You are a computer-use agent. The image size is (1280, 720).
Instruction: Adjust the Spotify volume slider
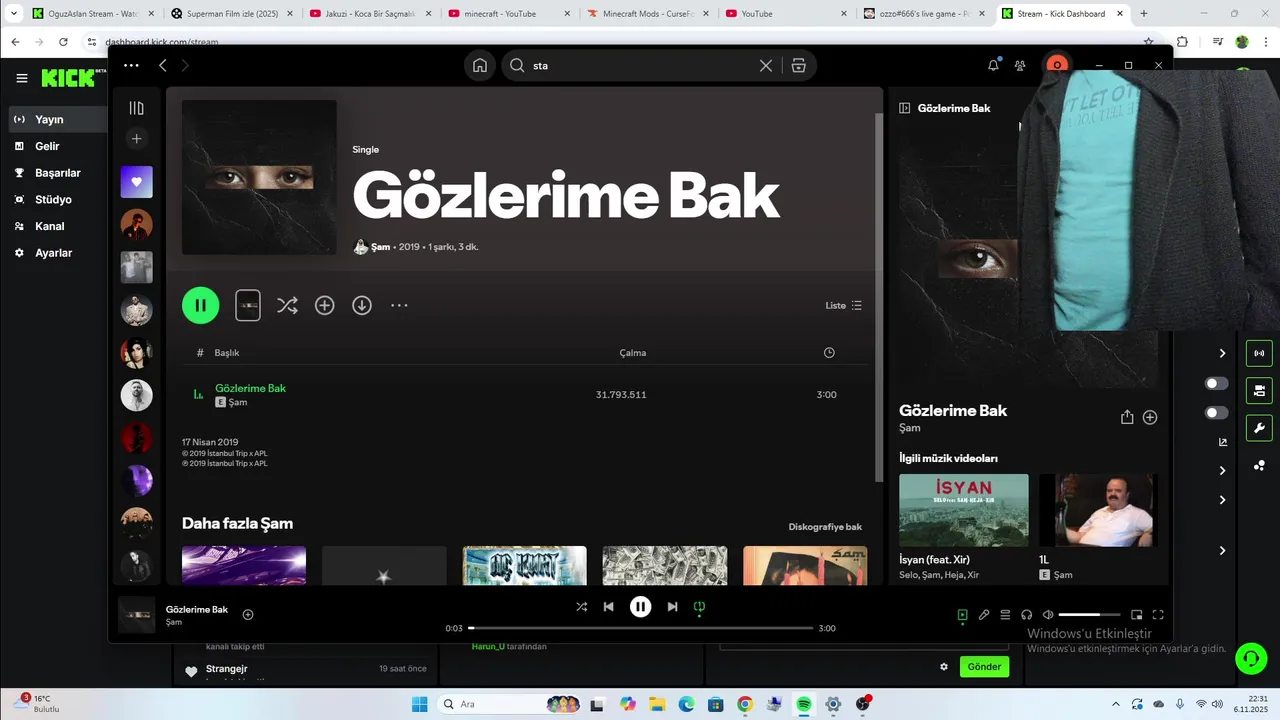pyautogui.click(x=1089, y=615)
